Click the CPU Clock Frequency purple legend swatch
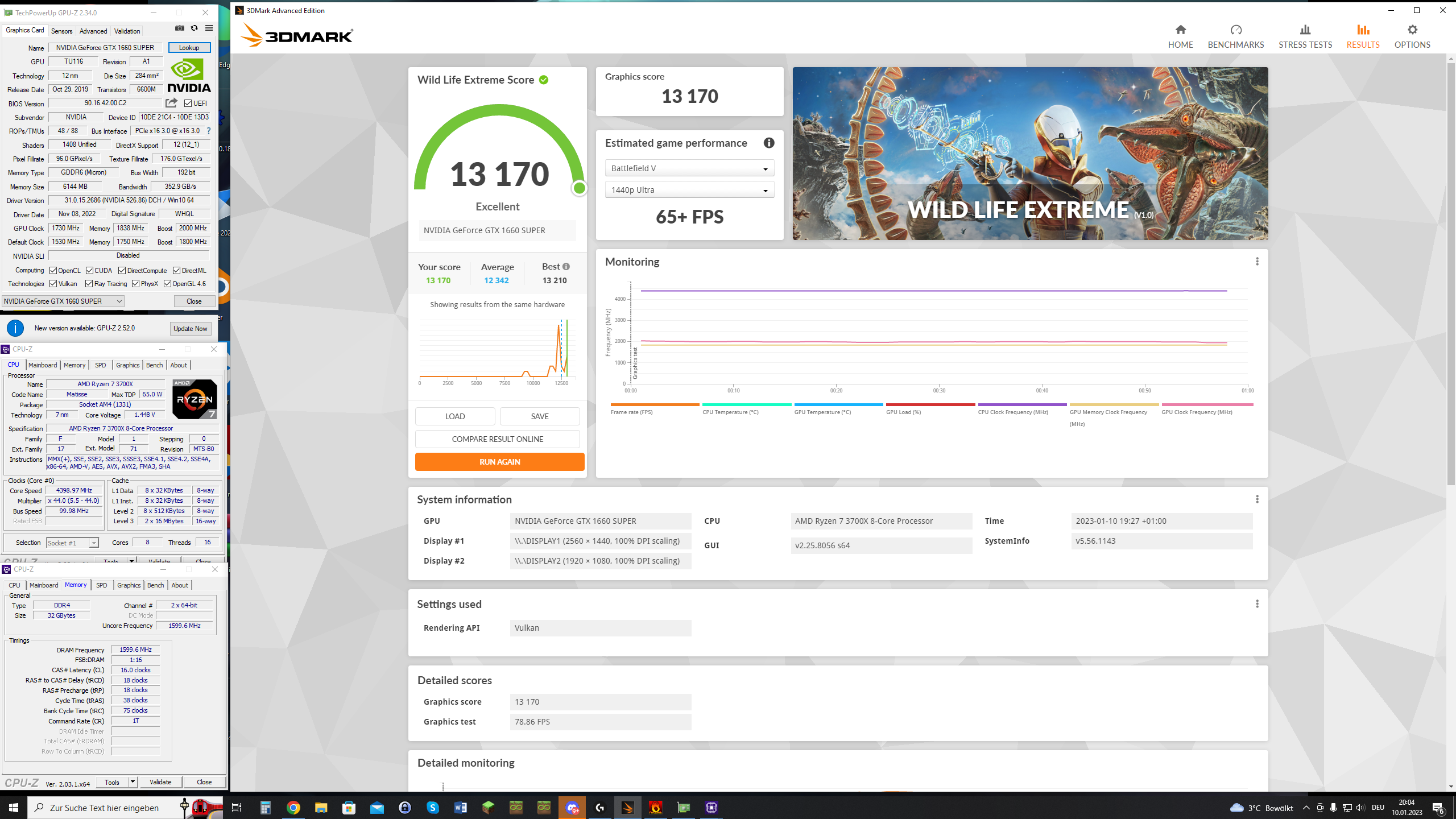The width and height of the screenshot is (1456, 819). tap(1022, 404)
